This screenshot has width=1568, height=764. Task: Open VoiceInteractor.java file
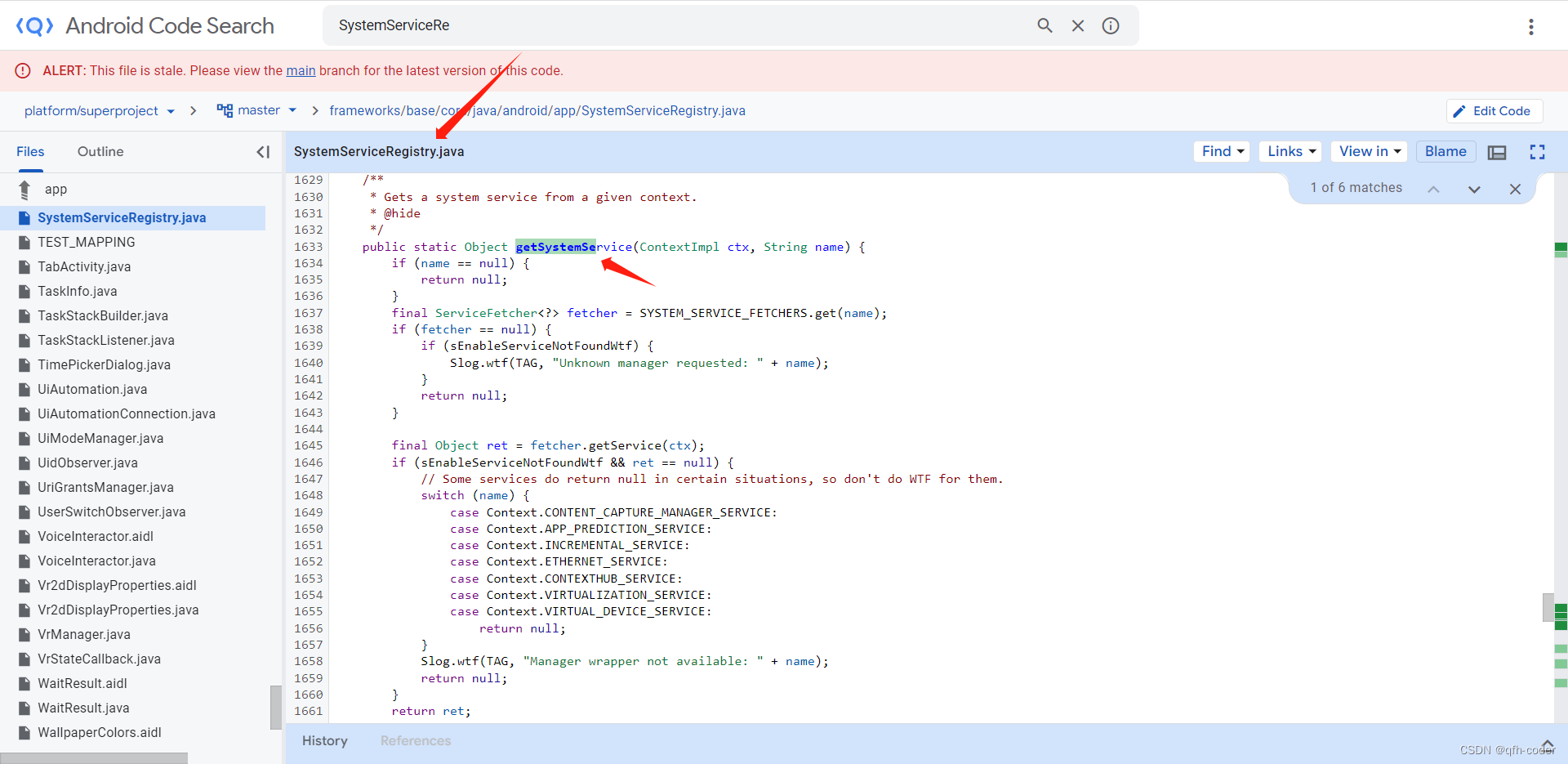pyautogui.click(x=96, y=561)
